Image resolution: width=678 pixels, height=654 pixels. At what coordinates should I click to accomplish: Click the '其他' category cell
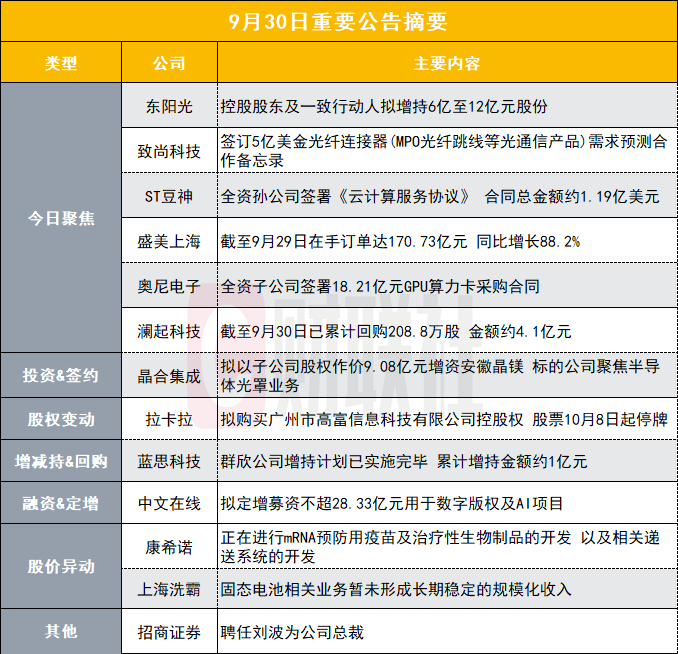(61, 632)
